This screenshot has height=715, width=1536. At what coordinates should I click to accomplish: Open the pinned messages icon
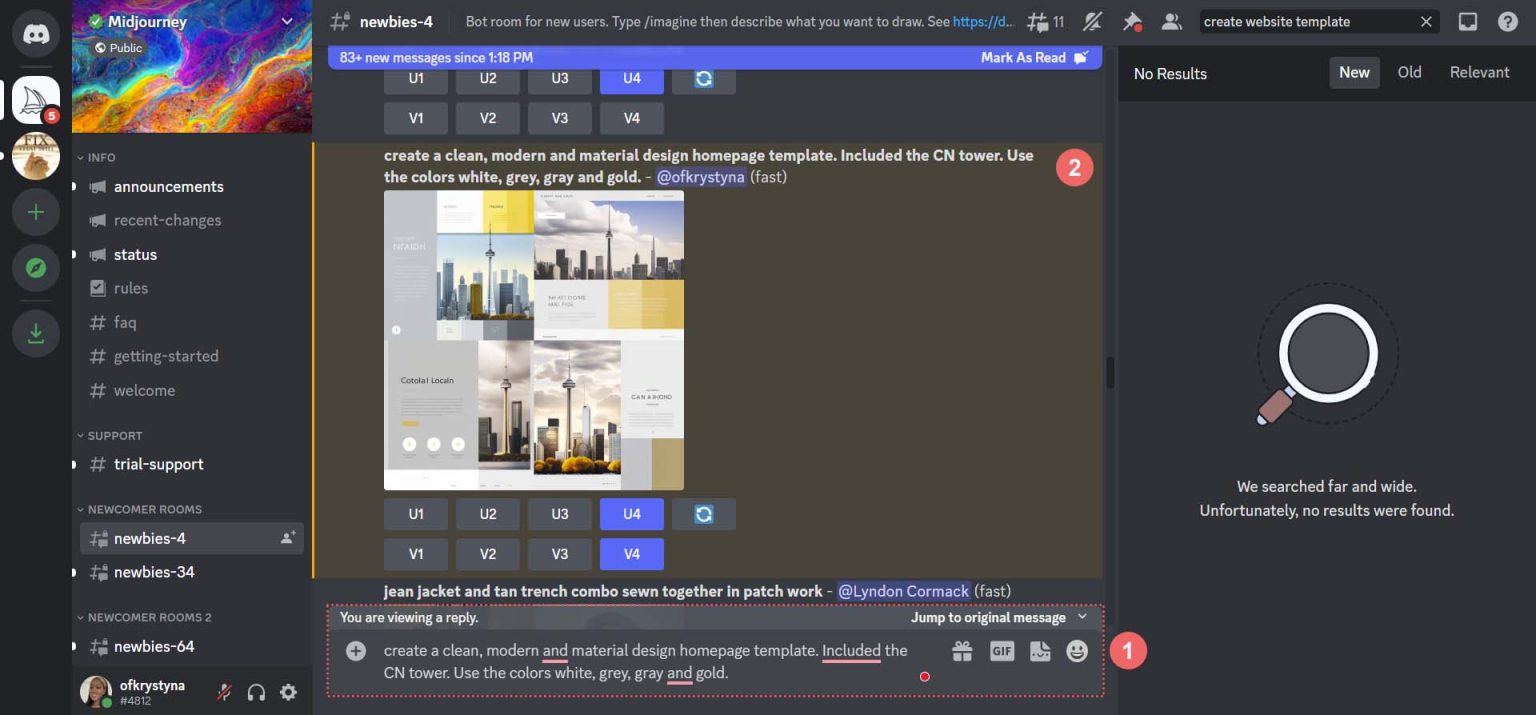coord(1131,21)
